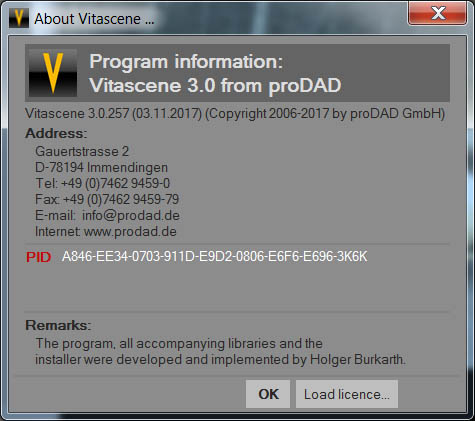This screenshot has width=475, height=421.
Task: Click the info@prodad.de email address
Action: pyautogui.click(x=131, y=215)
